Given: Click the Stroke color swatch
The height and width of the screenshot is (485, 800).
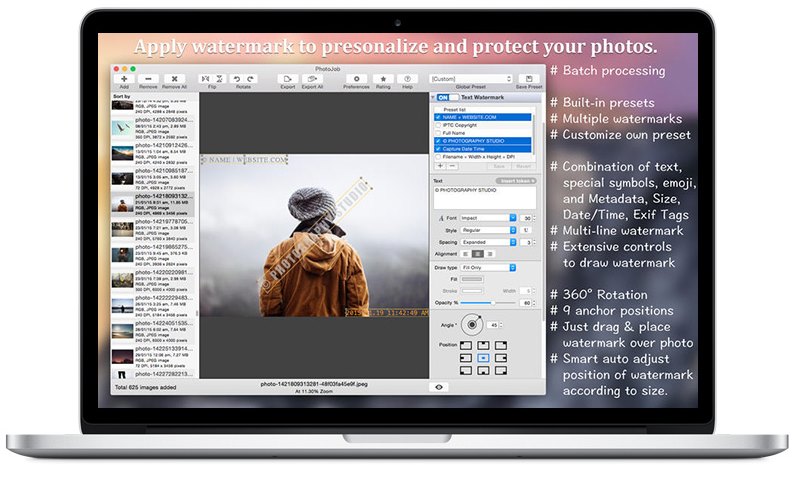Looking at the screenshot, I should pyautogui.click(x=472, y=291).
